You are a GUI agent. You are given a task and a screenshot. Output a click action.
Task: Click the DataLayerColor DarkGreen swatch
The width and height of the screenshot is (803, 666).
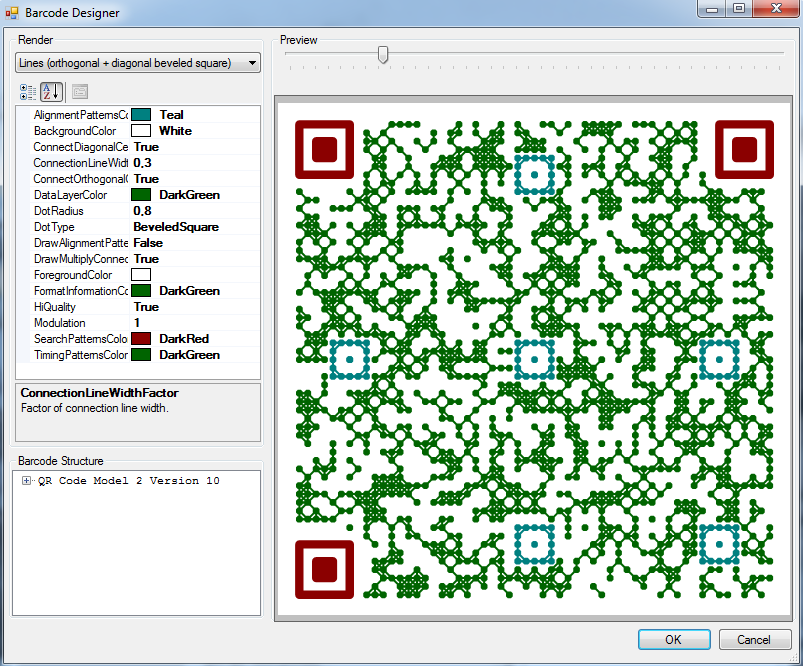[141, 195]
